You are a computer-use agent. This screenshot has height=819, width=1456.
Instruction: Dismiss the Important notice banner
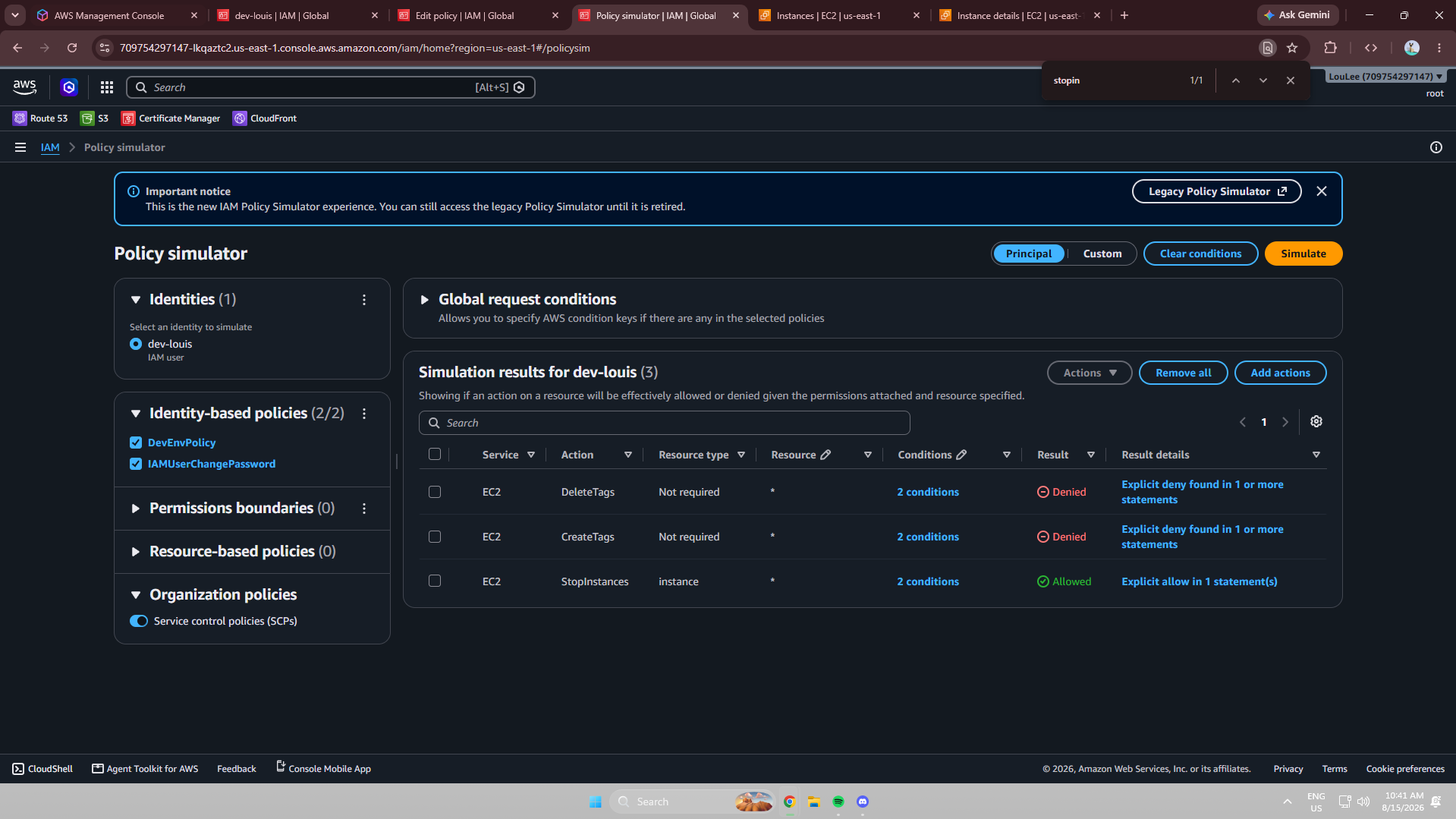coord(1322,191)
